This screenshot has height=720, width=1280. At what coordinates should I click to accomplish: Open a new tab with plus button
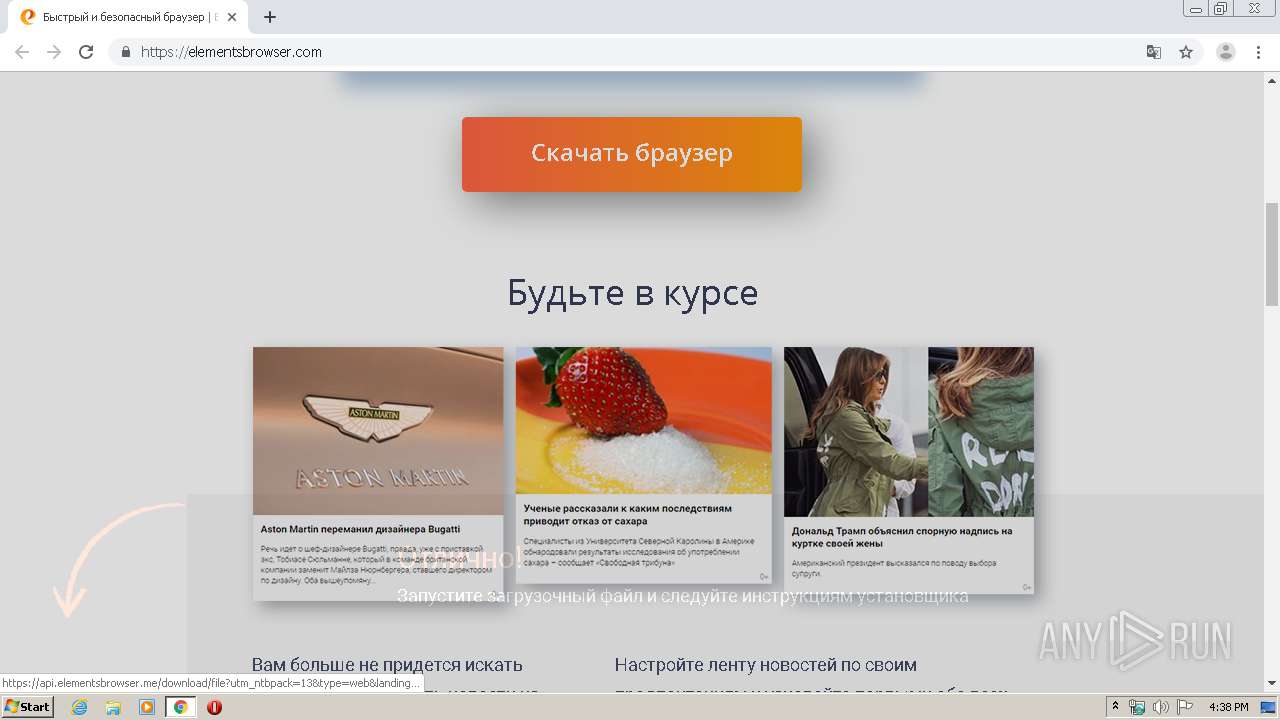click(270, 17)
